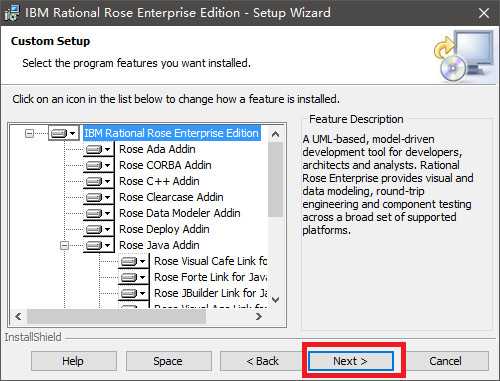Image resolution: width=500 pixels, height=381 pixels.
Task: Collapse the IBM Rational Rose Enterprise Edition tree node
Action: (x=29, y=133)
